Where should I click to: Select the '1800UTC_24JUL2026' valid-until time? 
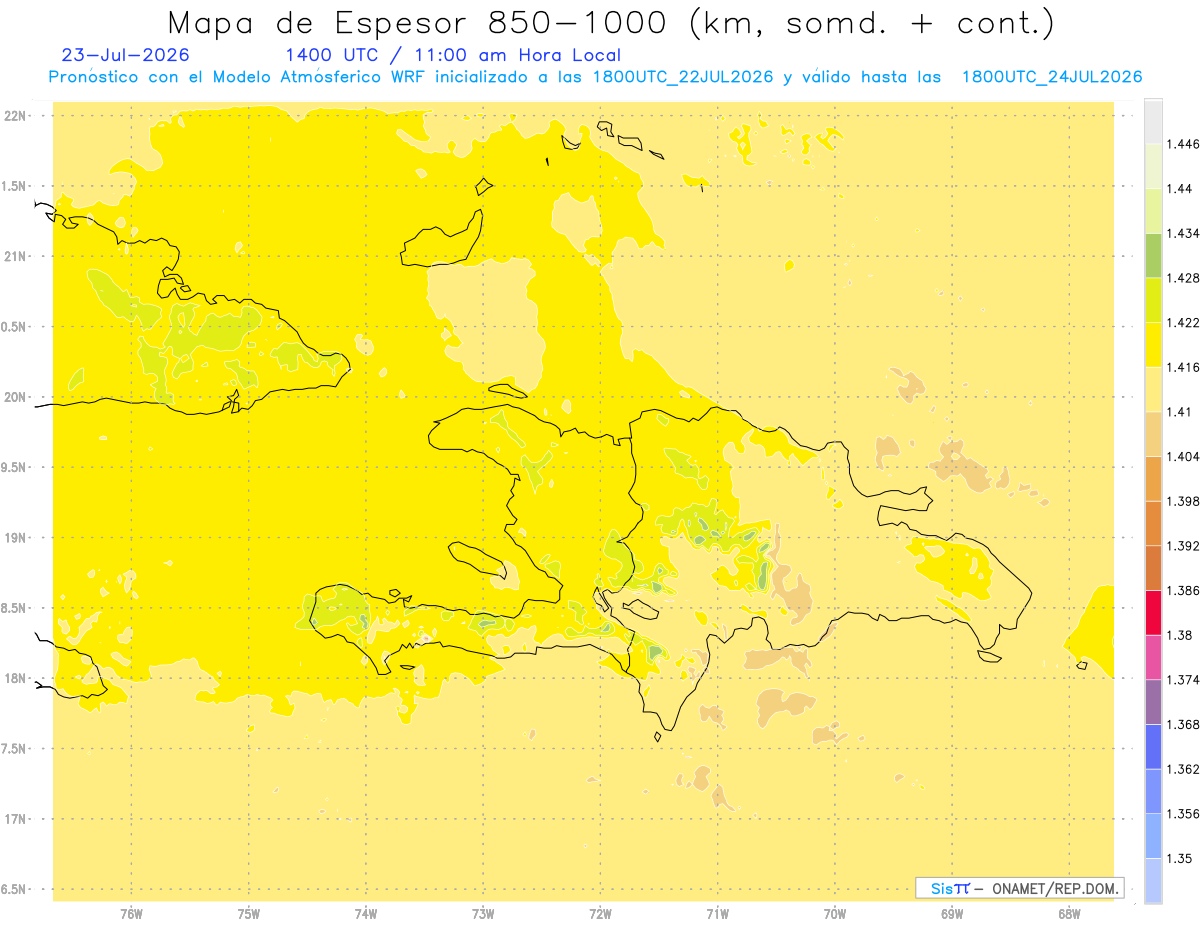click(1051, 77)
